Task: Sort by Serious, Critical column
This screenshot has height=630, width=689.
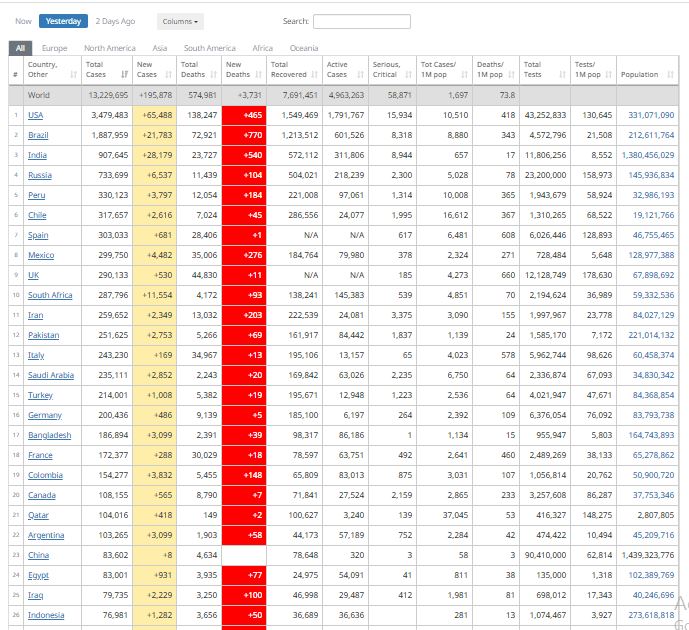Action: pyautogui.click(x=391, y=69)
